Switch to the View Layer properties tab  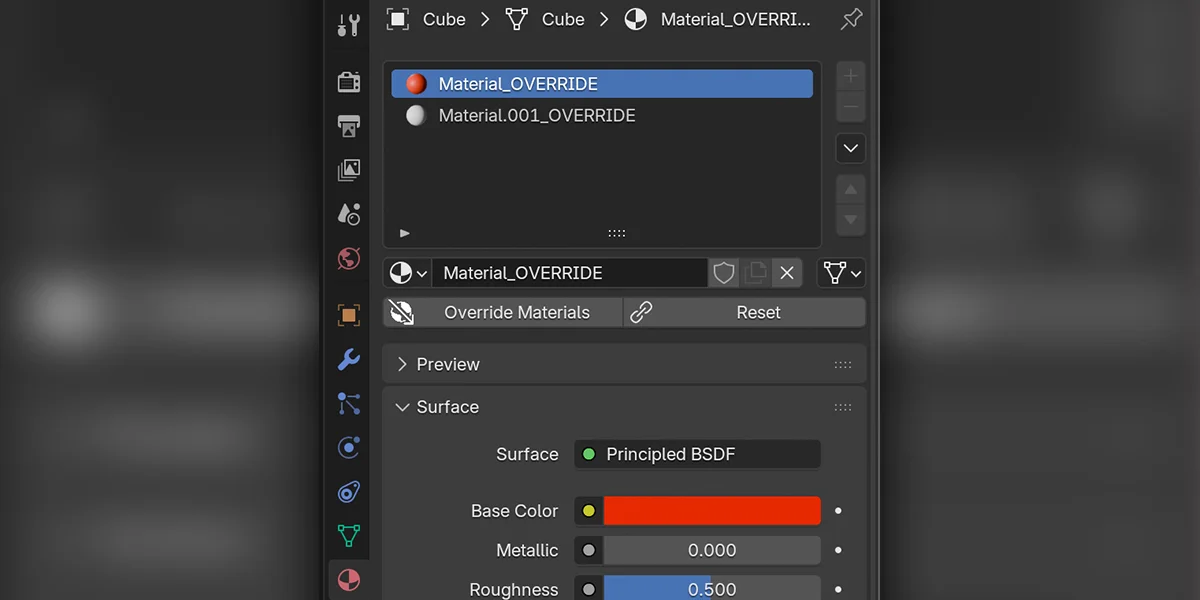[x=348, y=170]
